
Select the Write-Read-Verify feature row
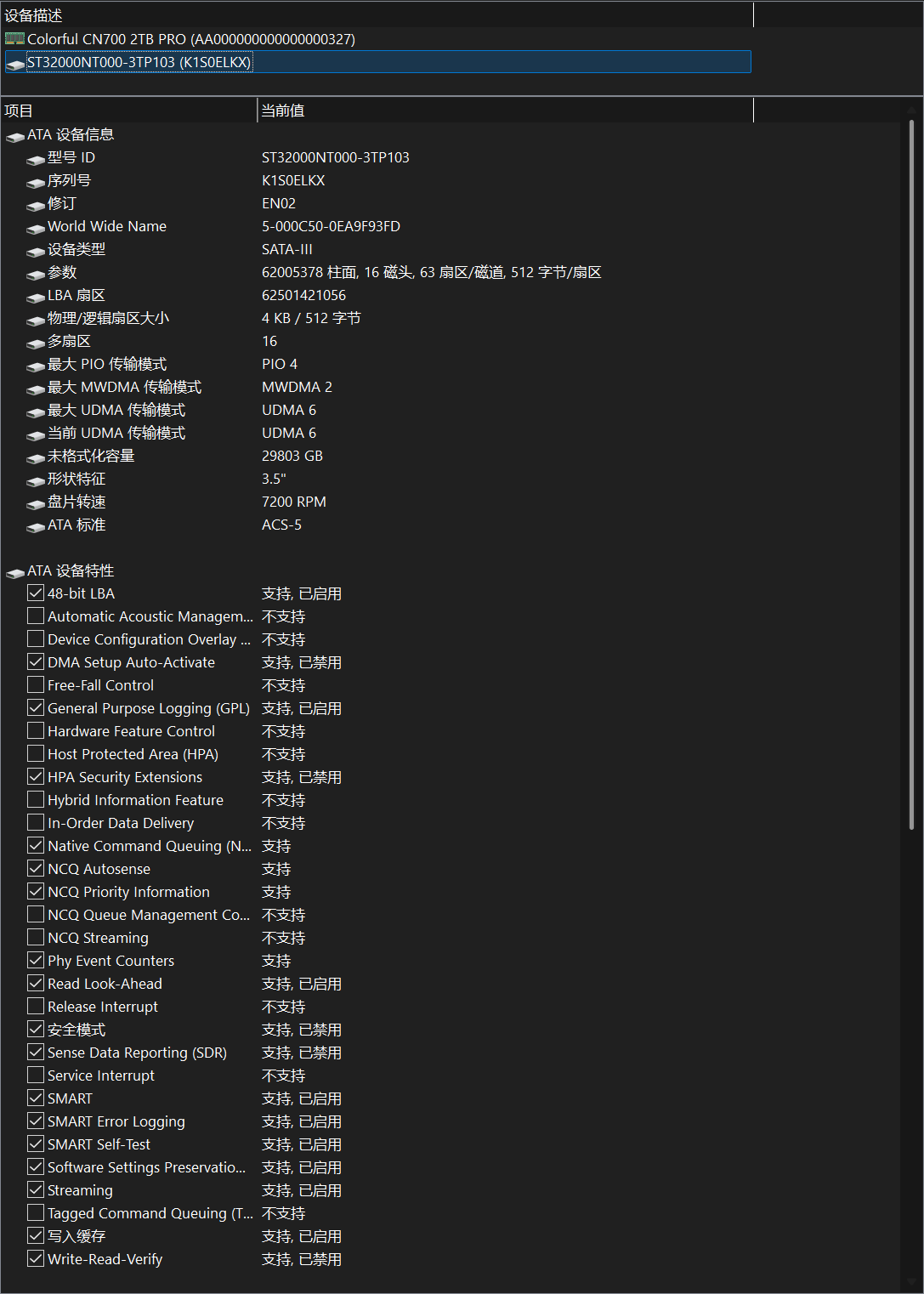tap(104, 1259)
